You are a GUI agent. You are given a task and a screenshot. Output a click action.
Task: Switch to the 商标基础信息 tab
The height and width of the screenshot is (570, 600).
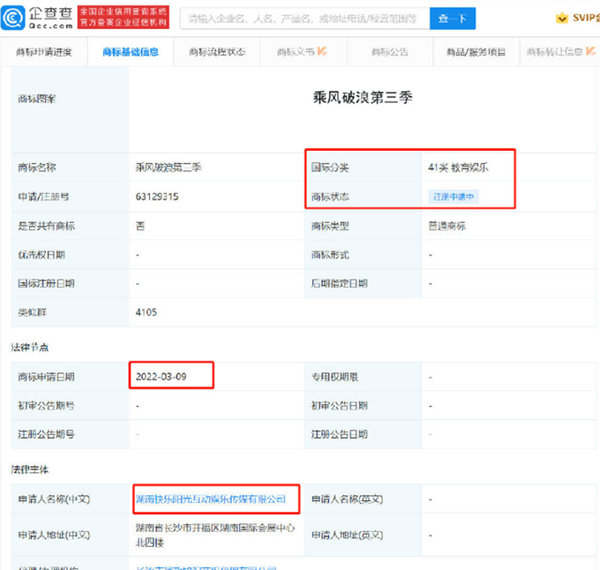[x=130, y=52]
